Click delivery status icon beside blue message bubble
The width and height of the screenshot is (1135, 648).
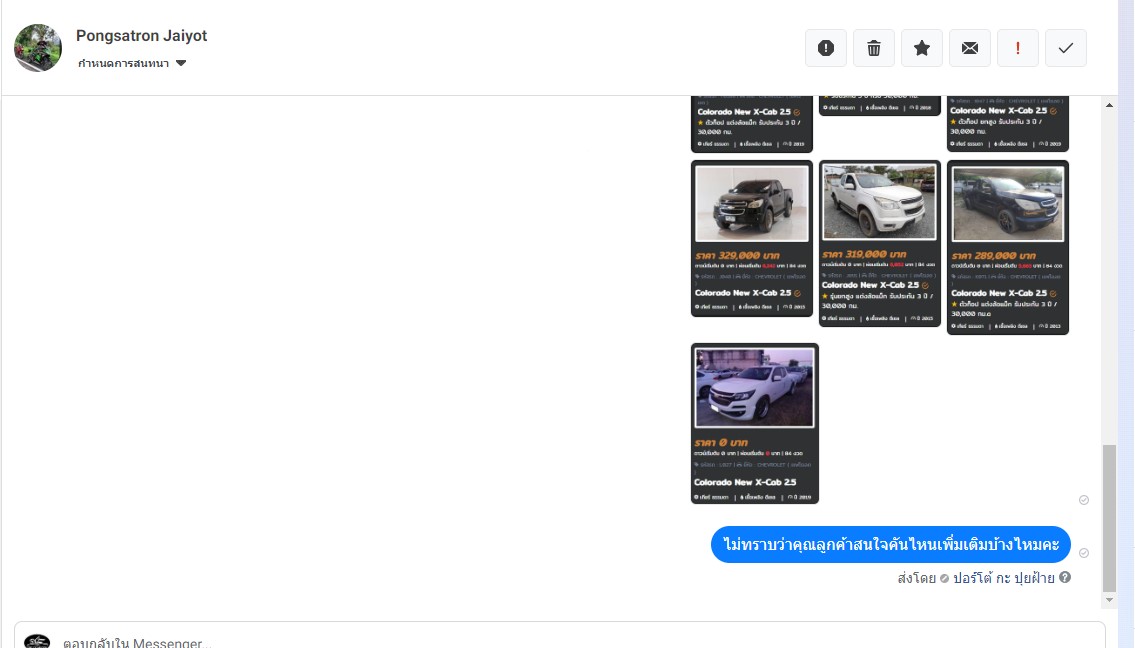(1084, 553)
